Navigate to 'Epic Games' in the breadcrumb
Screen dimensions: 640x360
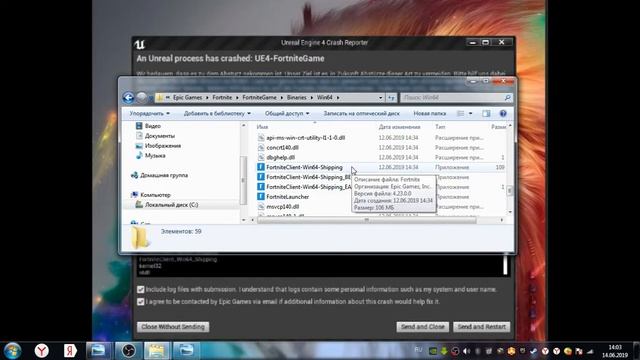click(187, 98)
